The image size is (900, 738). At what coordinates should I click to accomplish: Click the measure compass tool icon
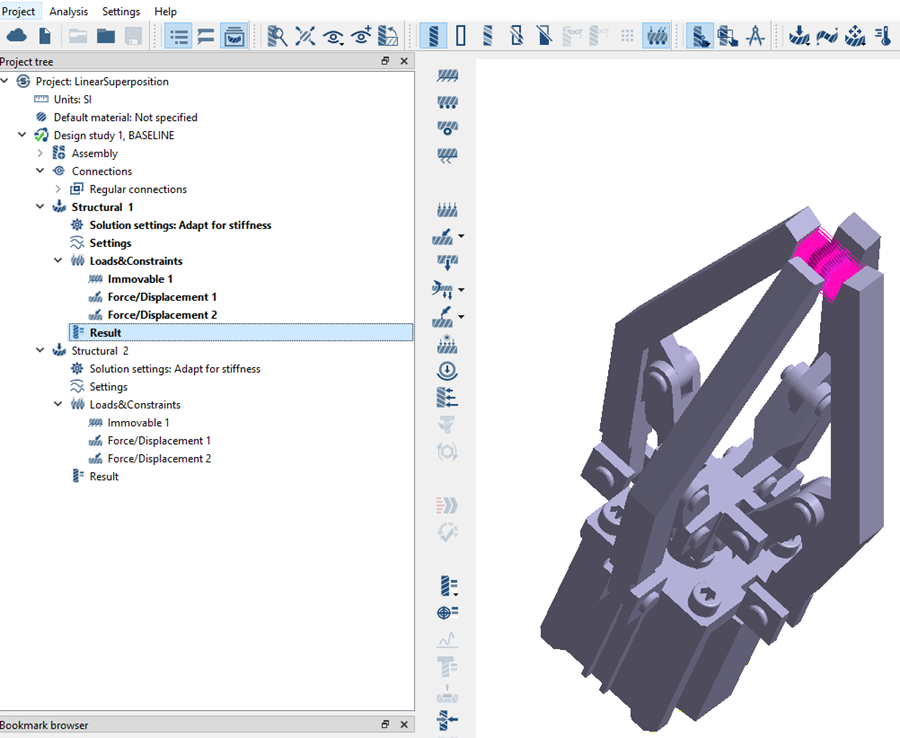point(756,37)
